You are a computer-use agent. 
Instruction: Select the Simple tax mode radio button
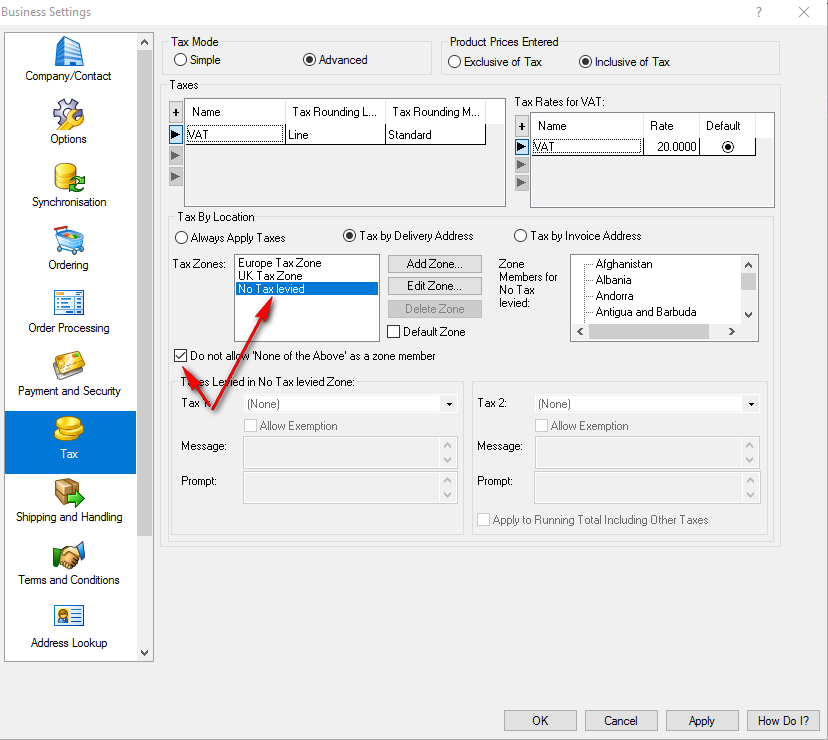pos(181,60)
